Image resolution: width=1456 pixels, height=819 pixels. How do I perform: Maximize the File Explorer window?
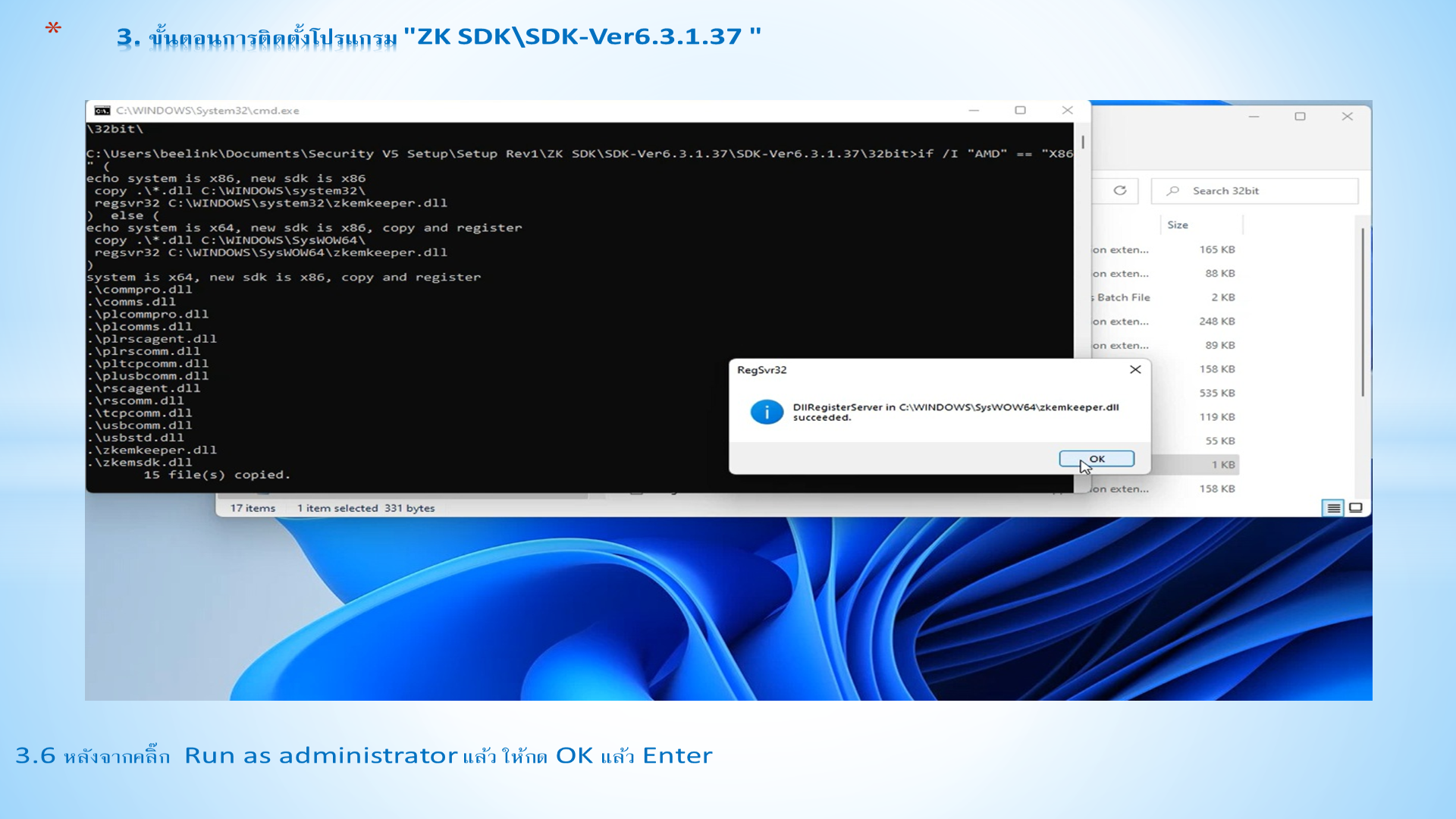pos(1300,117)
